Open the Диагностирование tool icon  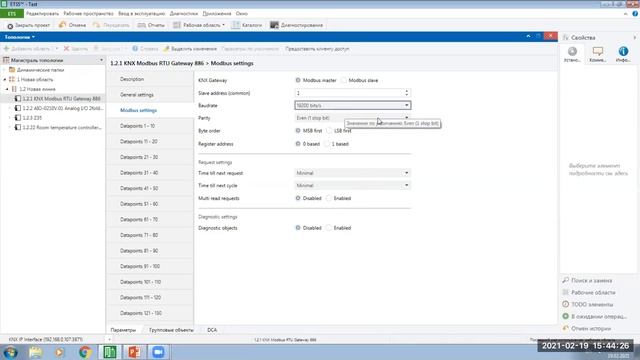tap(274, 25)
